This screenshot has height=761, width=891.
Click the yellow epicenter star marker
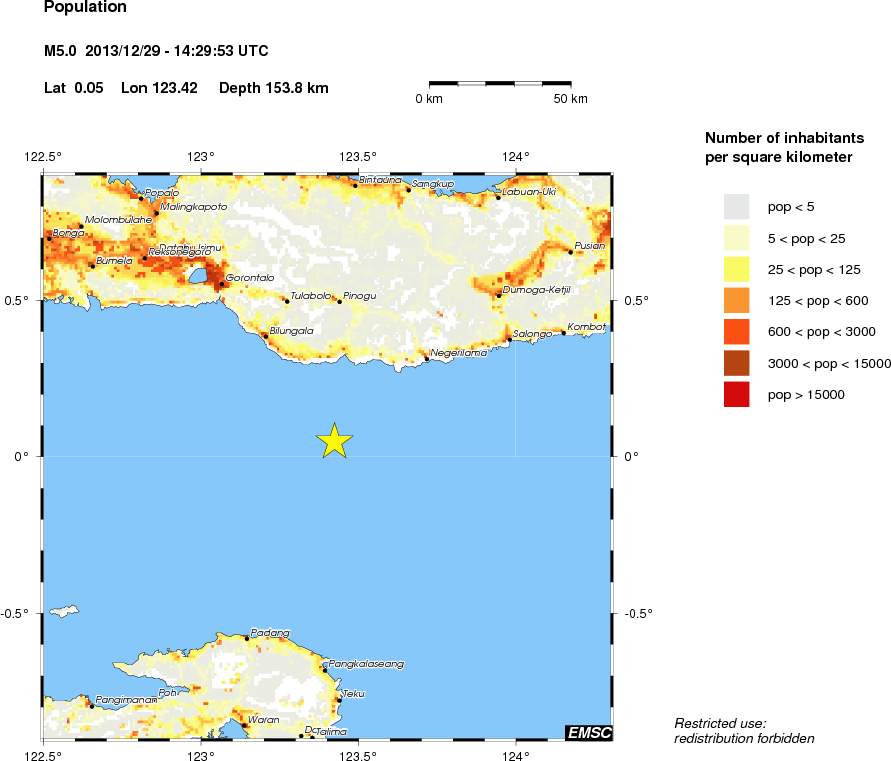pos(335,441)
